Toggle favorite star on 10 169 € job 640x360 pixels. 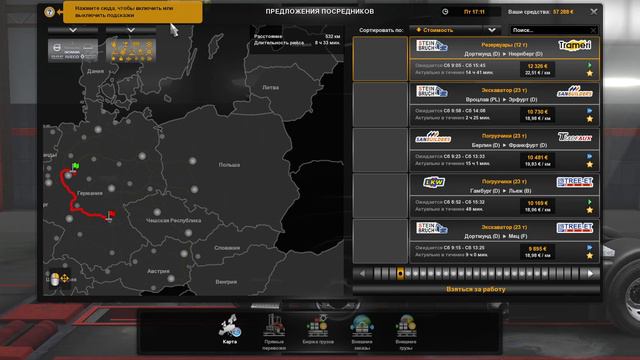(589, 210)
